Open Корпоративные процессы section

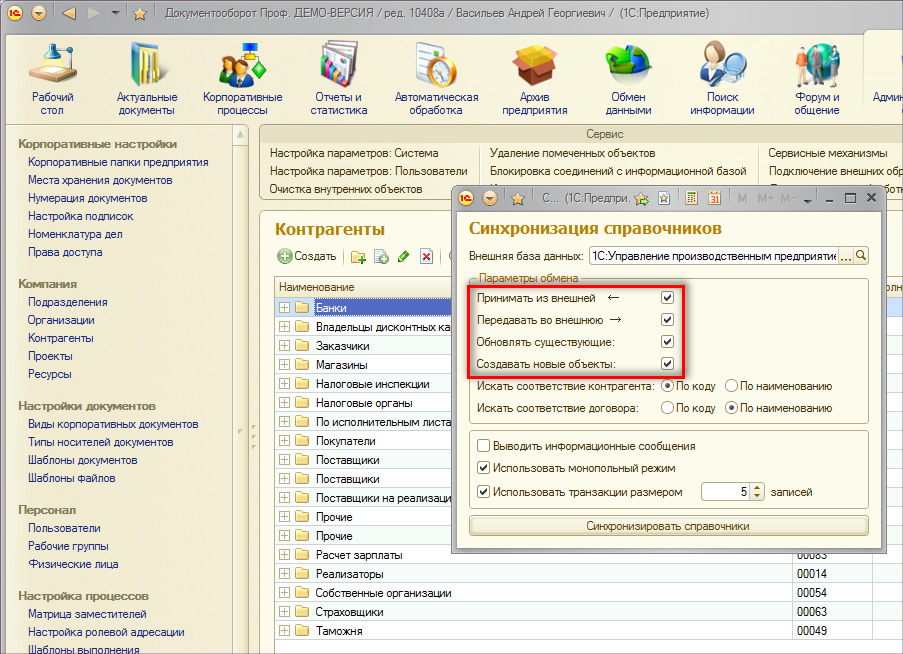[242, 79]
